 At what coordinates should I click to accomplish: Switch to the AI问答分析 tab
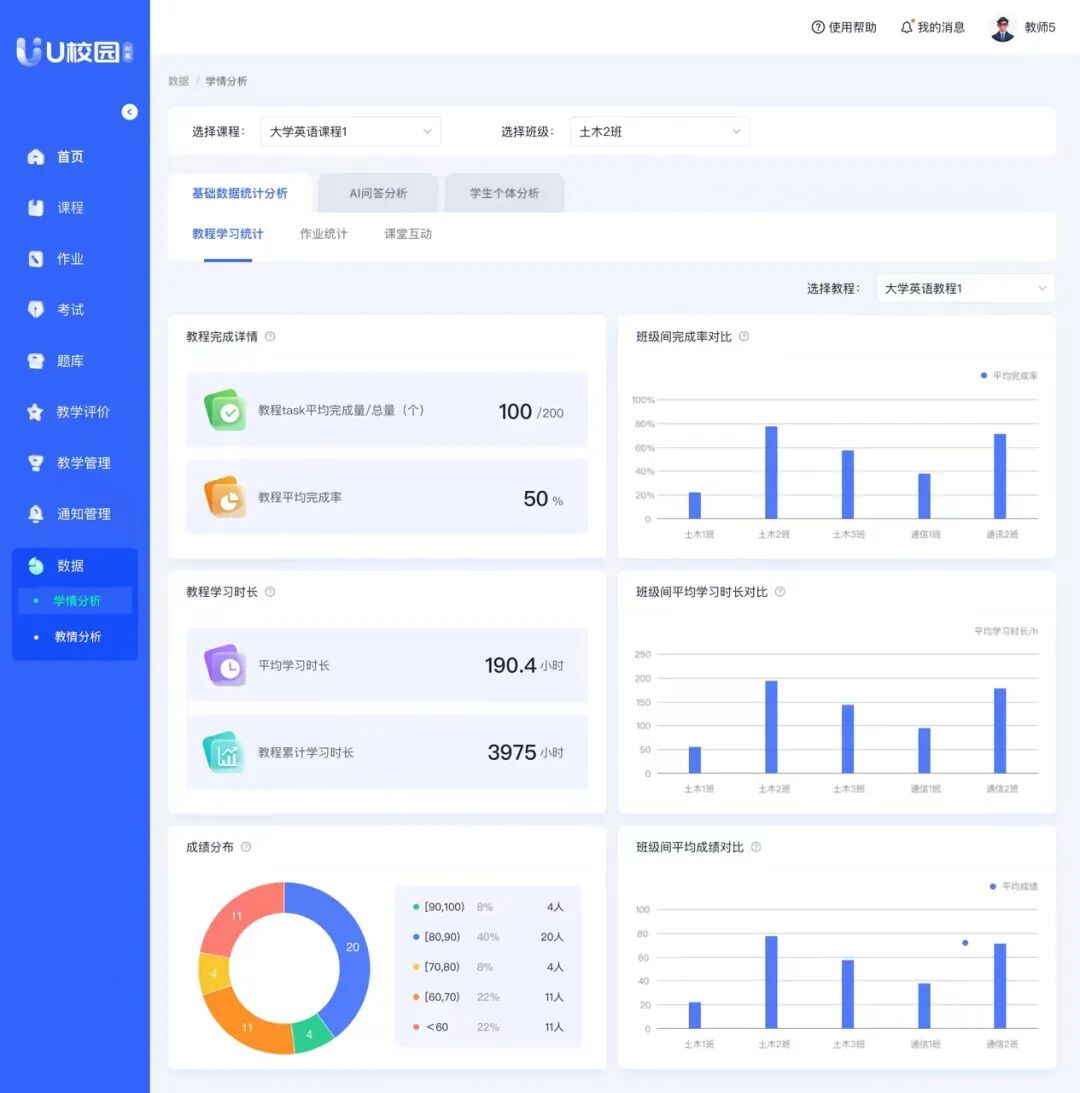click(x=378, y=193)
